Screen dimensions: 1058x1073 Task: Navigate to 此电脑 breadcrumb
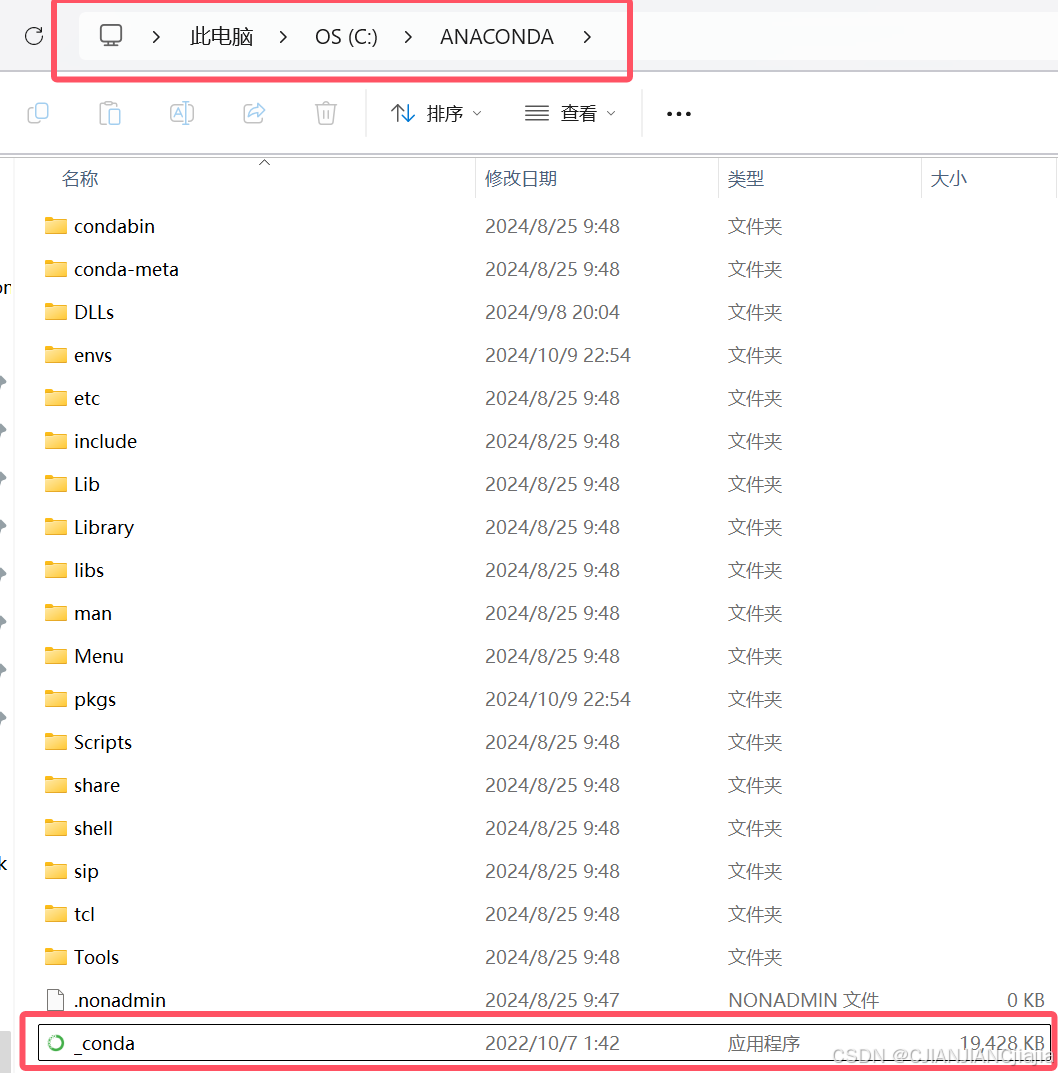pos(222,36)
